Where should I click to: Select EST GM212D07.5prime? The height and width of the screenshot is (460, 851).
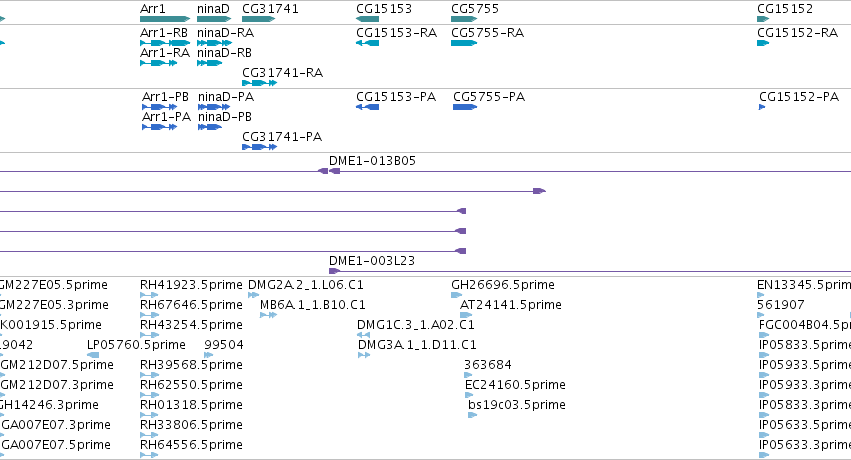pyautogui.click(x=57, y=365)
